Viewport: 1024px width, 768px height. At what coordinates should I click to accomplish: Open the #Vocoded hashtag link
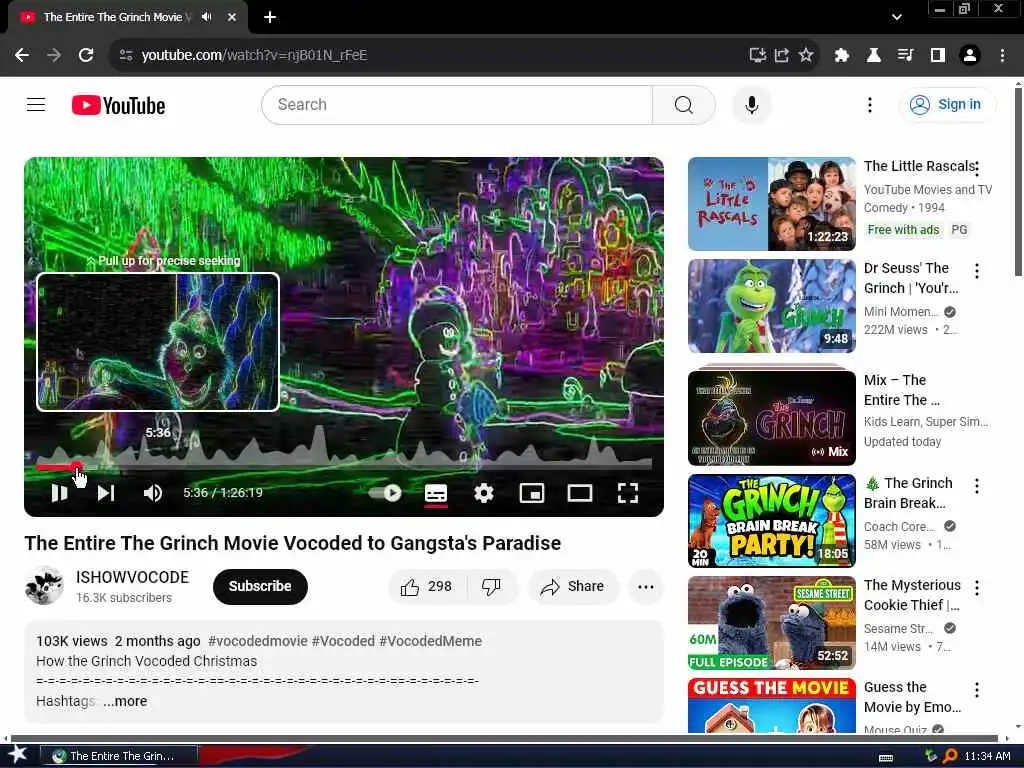tap(343, 641)
